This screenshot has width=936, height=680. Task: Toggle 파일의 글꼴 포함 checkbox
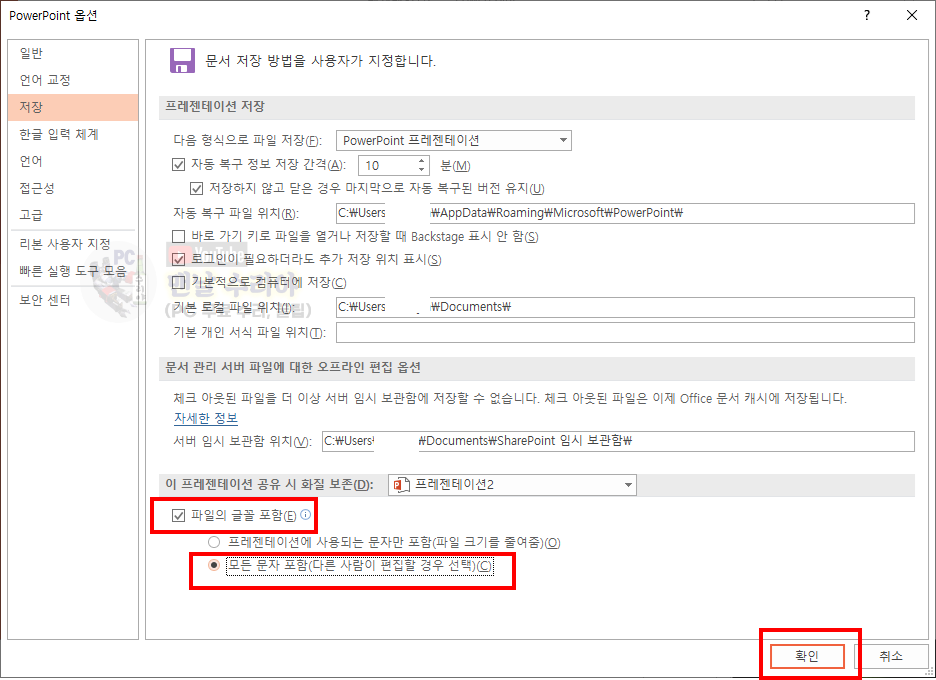178,515
